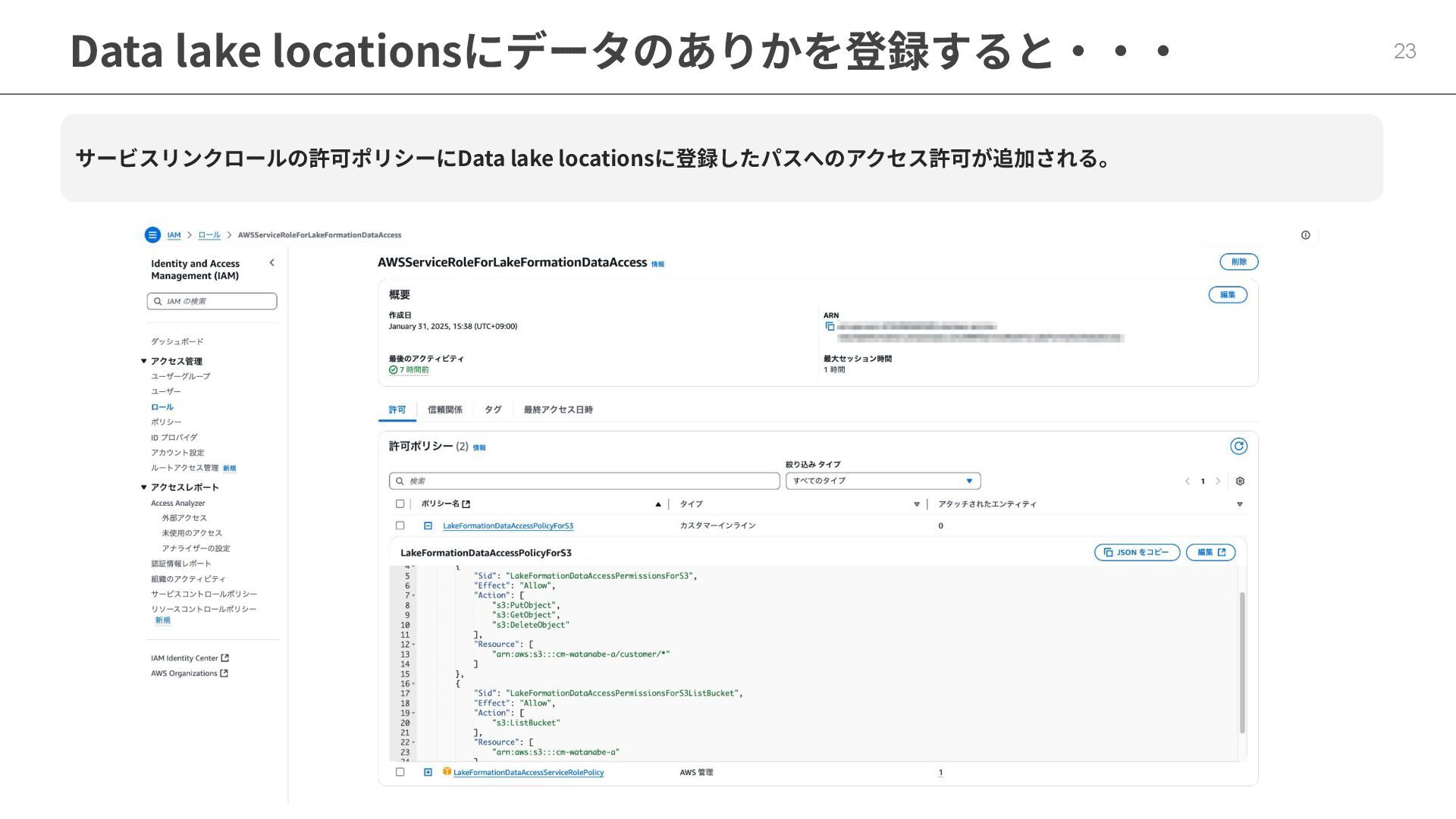The width and height of the screenshot is (1456, 819).
Task: Click the 情報 link beside 許可ポリシー
Action: [479, 447]
